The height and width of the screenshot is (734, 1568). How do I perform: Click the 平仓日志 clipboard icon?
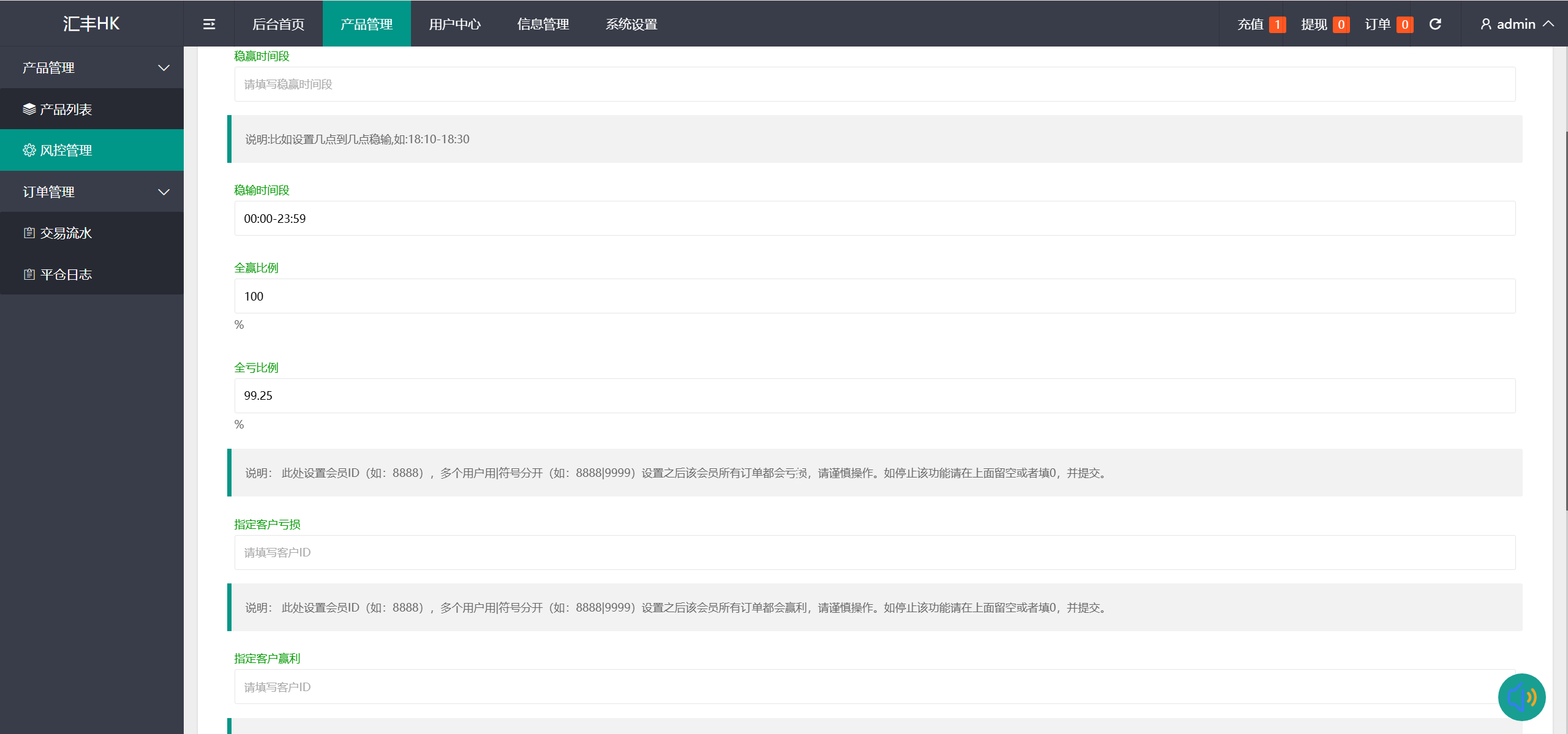[29, 274]
